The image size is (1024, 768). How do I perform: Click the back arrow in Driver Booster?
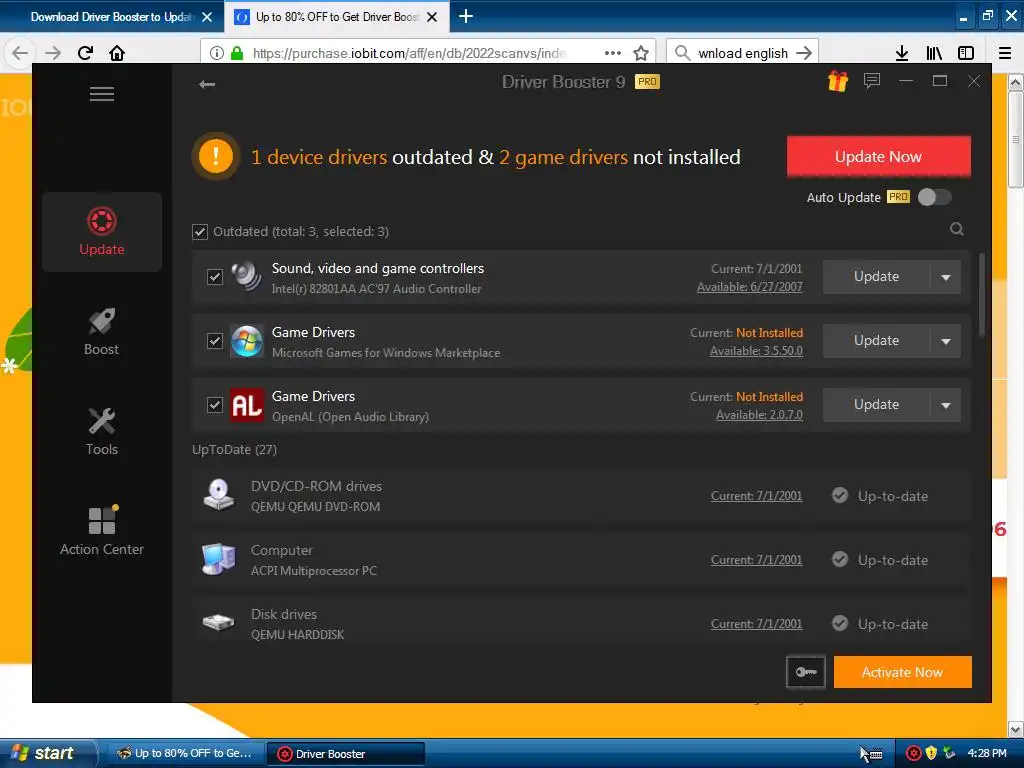[x=207, y=84]
